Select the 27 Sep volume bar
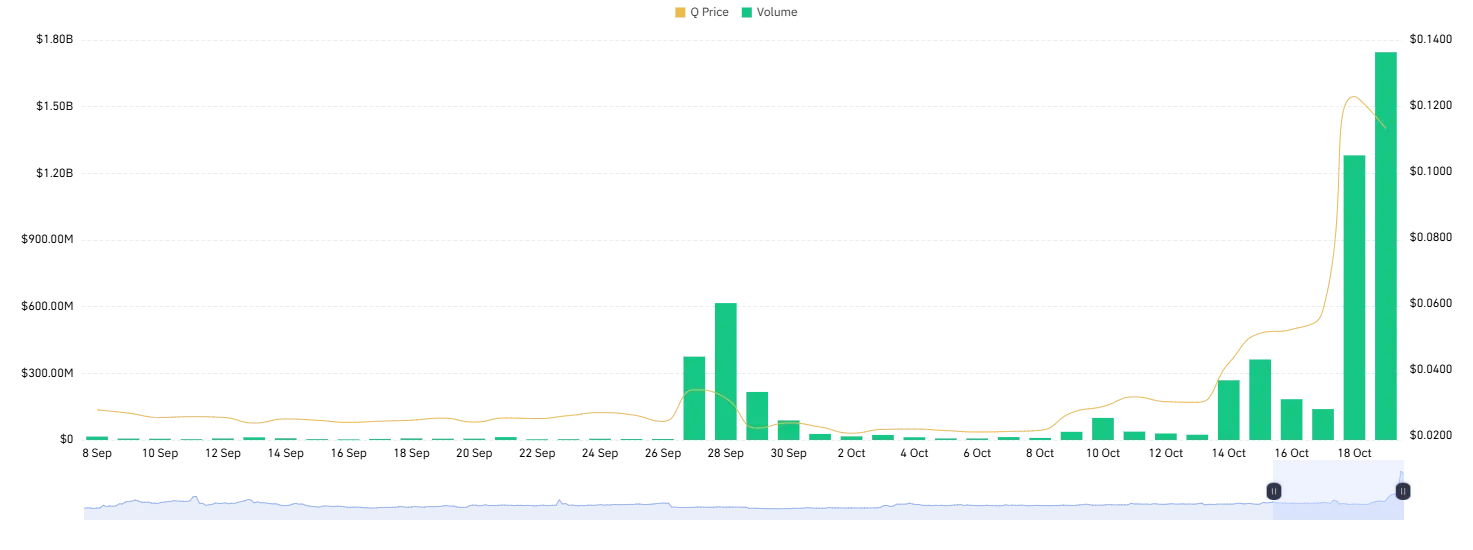Image resolution: width=1473 pixels, height=550 pixels. pyautogui.click(x=694, y=398)
